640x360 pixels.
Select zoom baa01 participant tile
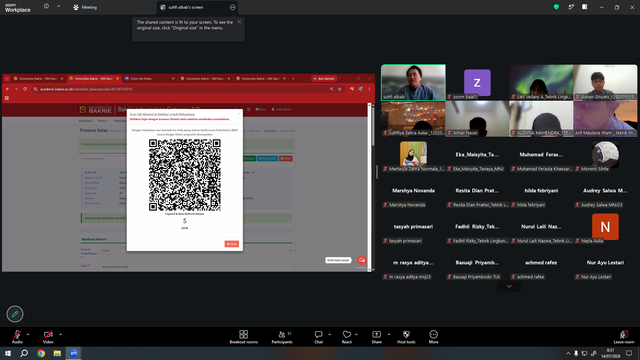[477, 82]
